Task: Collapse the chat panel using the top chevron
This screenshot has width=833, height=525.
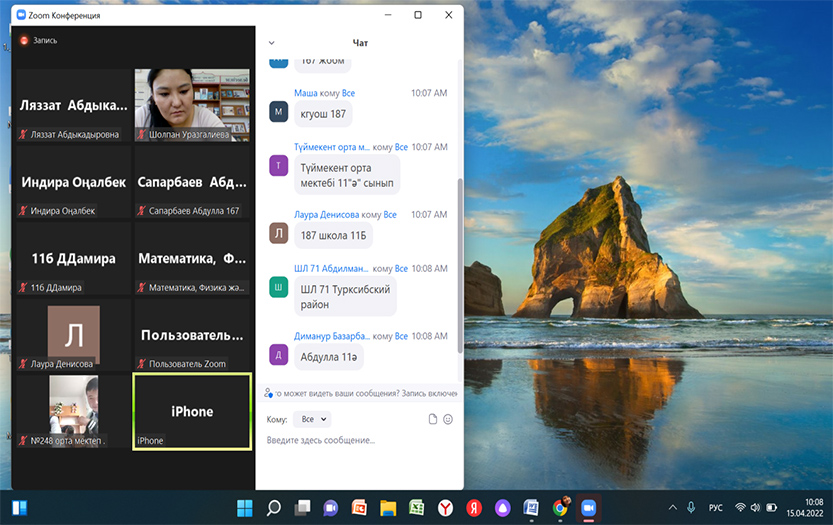Action: [x=271, y=43]
